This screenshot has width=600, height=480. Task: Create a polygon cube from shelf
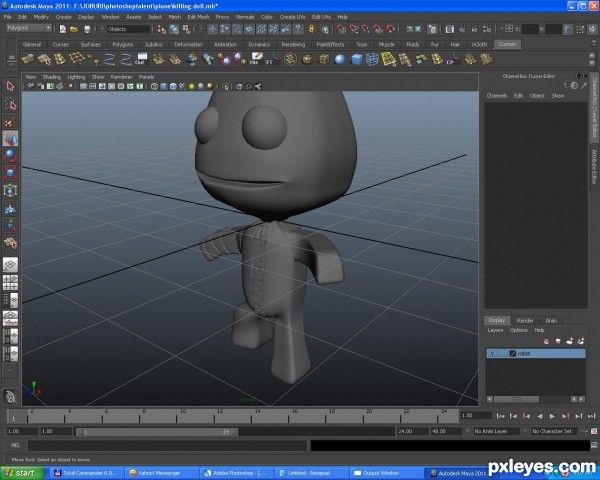[x=356, y=59]
